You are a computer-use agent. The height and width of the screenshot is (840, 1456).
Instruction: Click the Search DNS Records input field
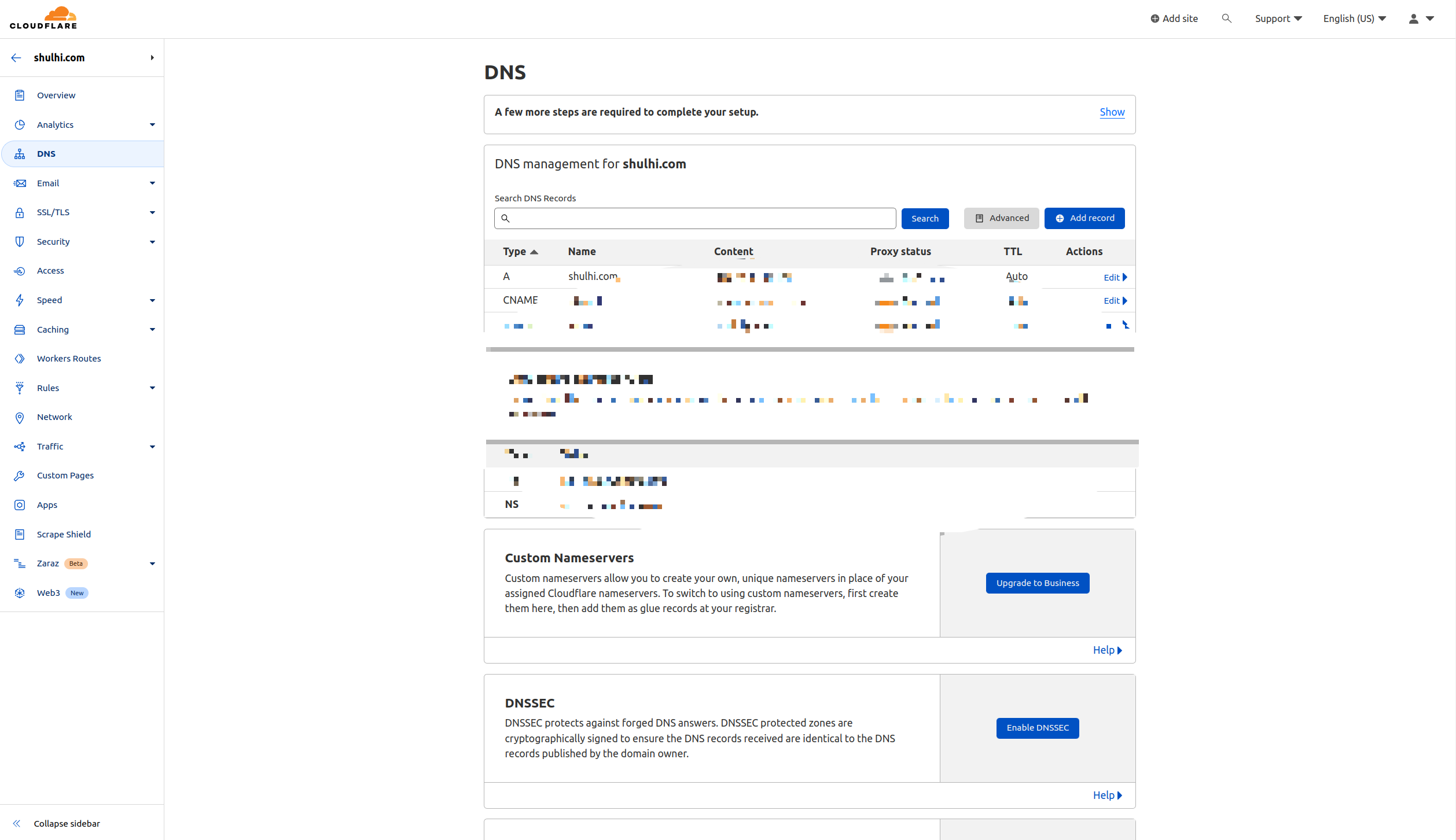pos(700,219)
